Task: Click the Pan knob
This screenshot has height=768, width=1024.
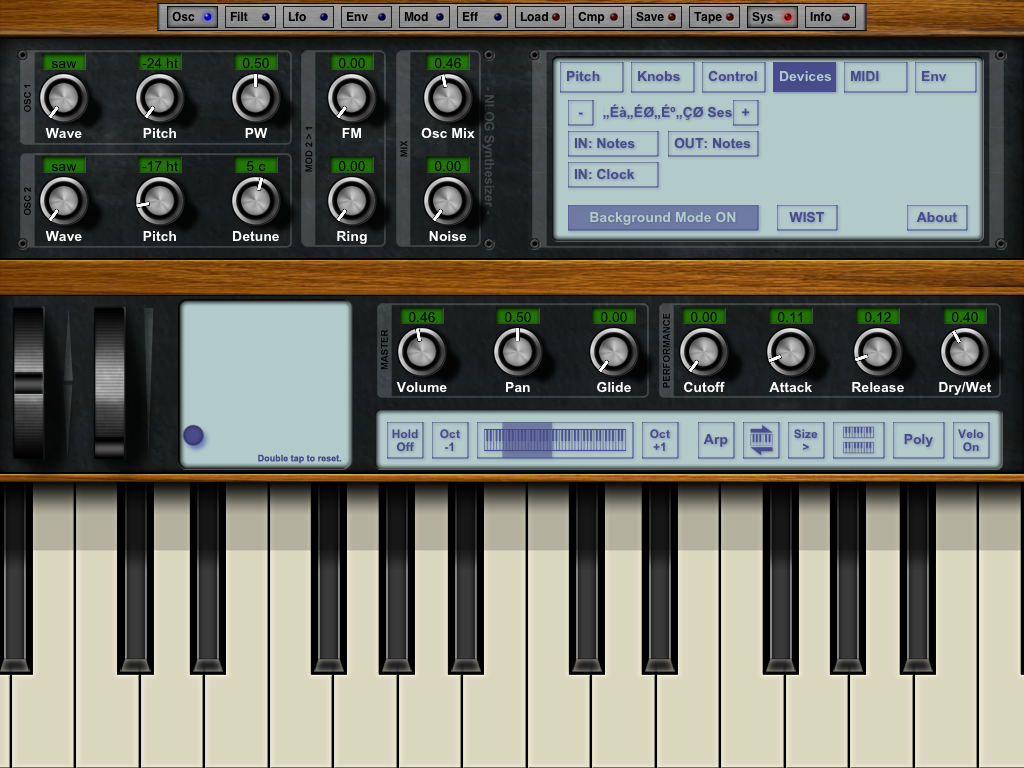Action: point(517,351)
